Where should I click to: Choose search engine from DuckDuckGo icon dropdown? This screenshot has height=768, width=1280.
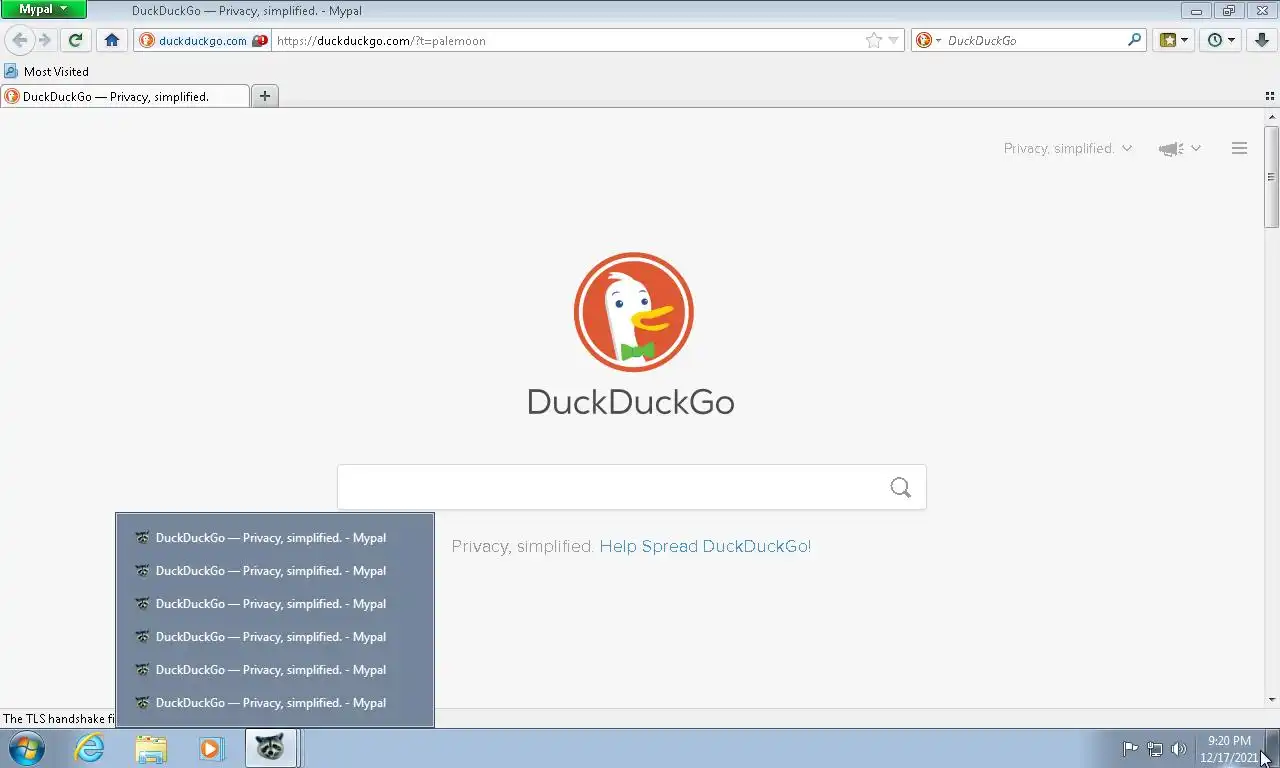(928, 41)
